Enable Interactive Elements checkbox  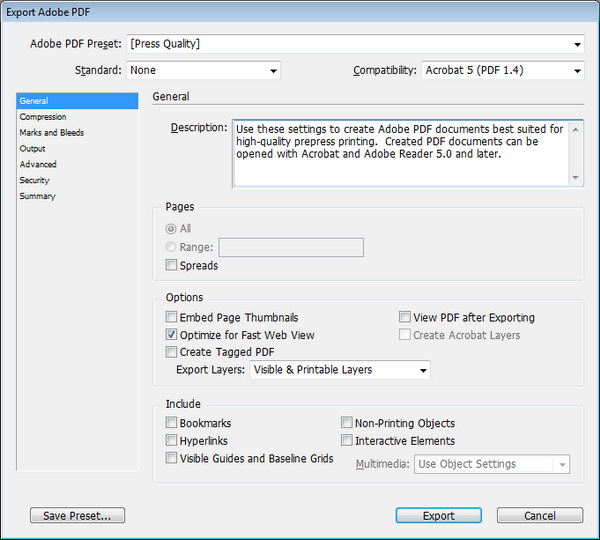tap(347, 440)
